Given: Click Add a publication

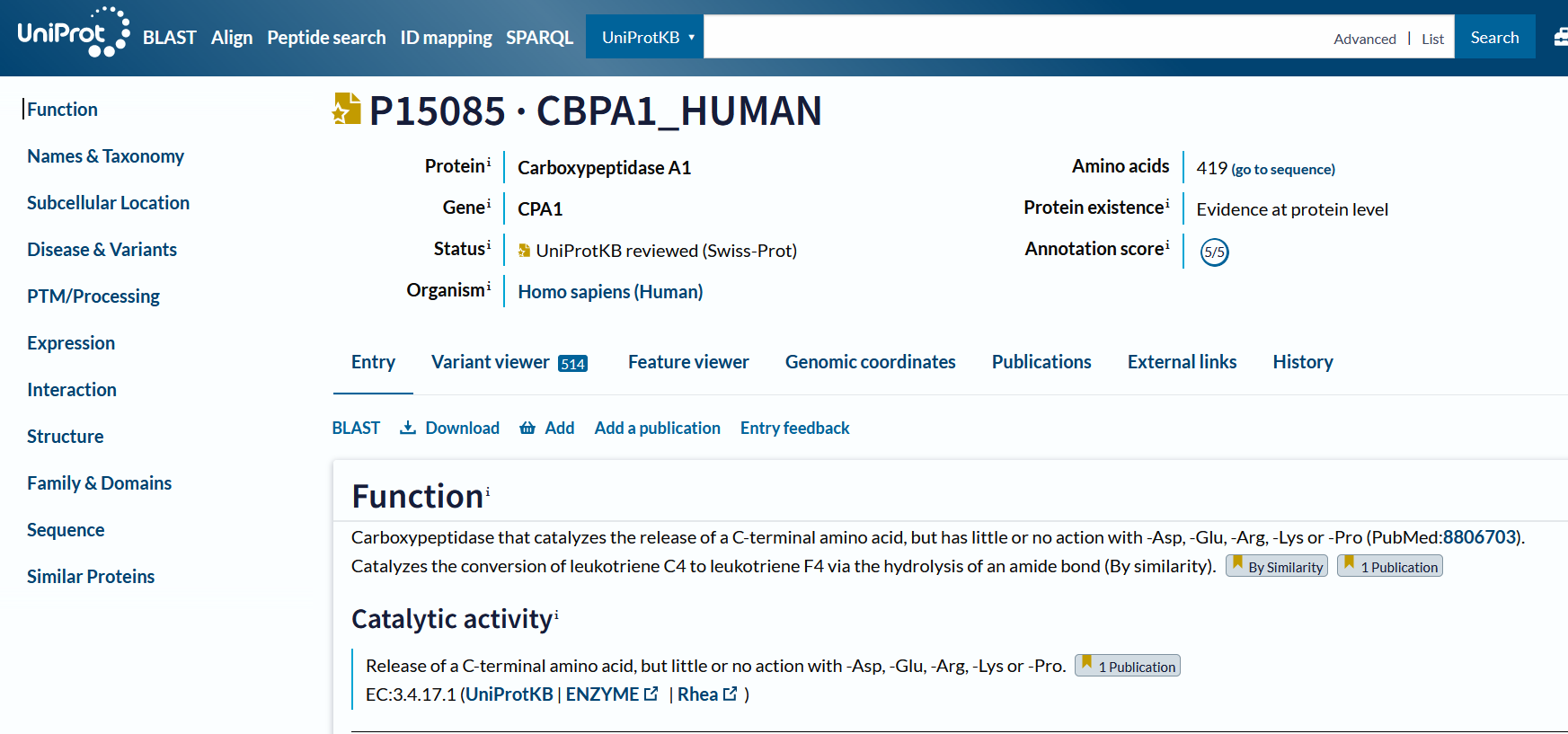Looking at the screenshot, I should [x=657, y=428].
